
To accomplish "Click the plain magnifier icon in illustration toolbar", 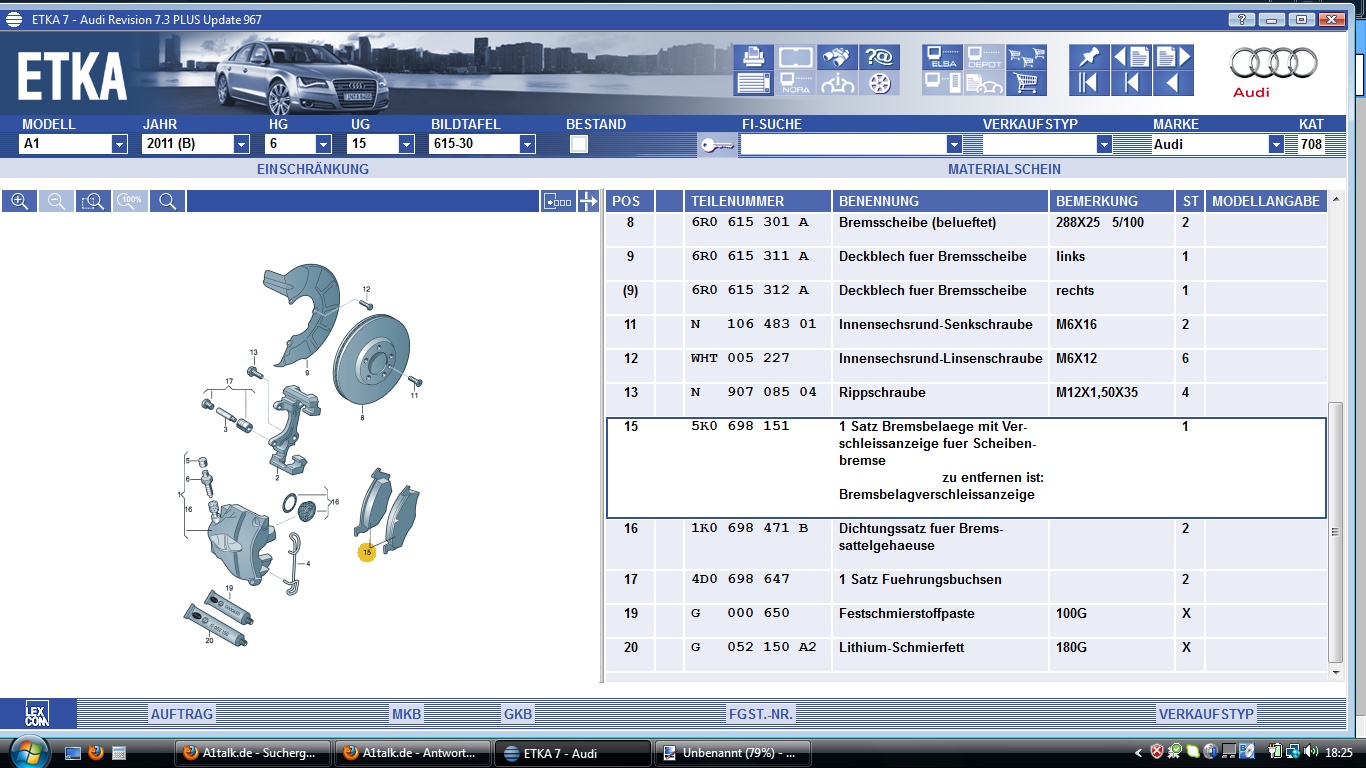I will tap(167, 201).
